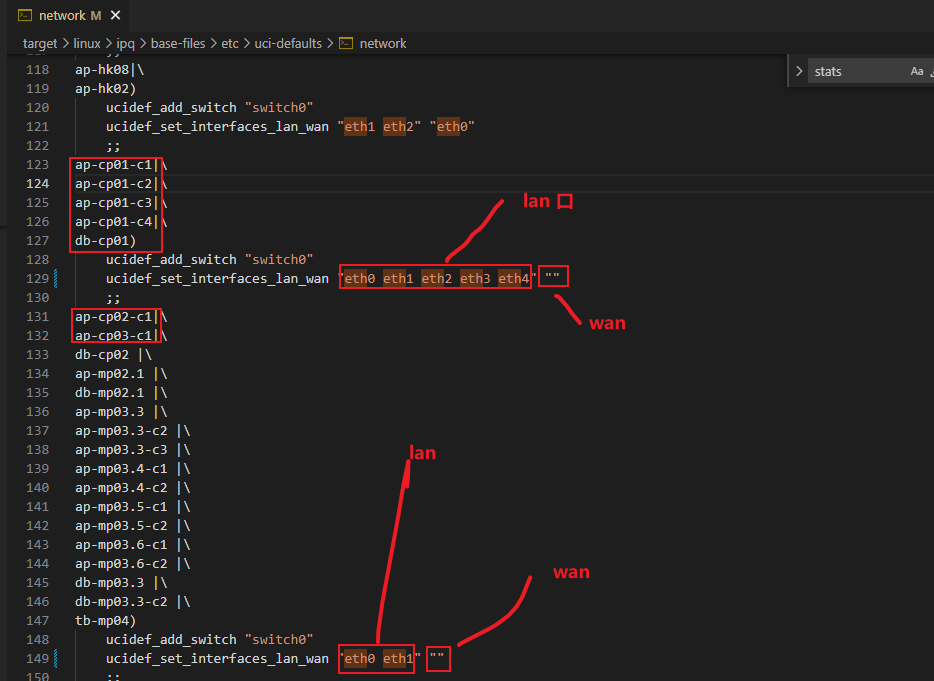The width and height of the screenshot is (934, 681).
Task: Click the ap-mp02.1 case label
Action: tap(110, 374)
